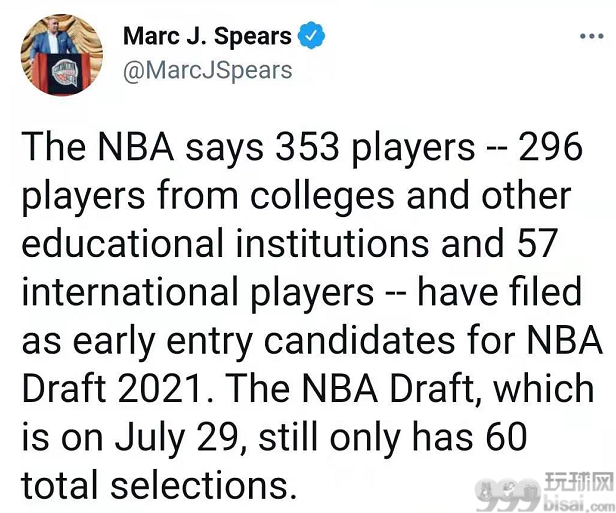Open Marc J. Spears' profile picture
616x513 pixels.
click(x=62, y=55)
